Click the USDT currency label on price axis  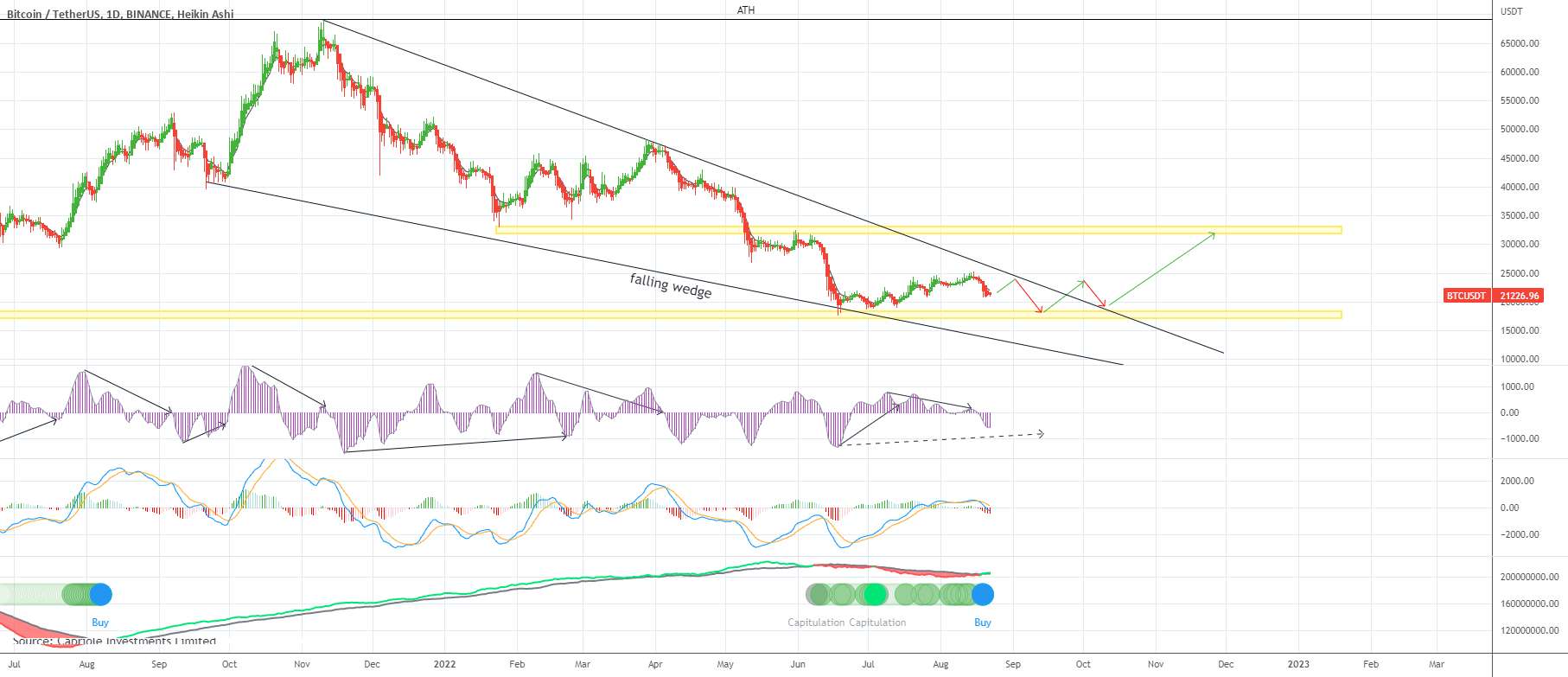[1512, 11]
